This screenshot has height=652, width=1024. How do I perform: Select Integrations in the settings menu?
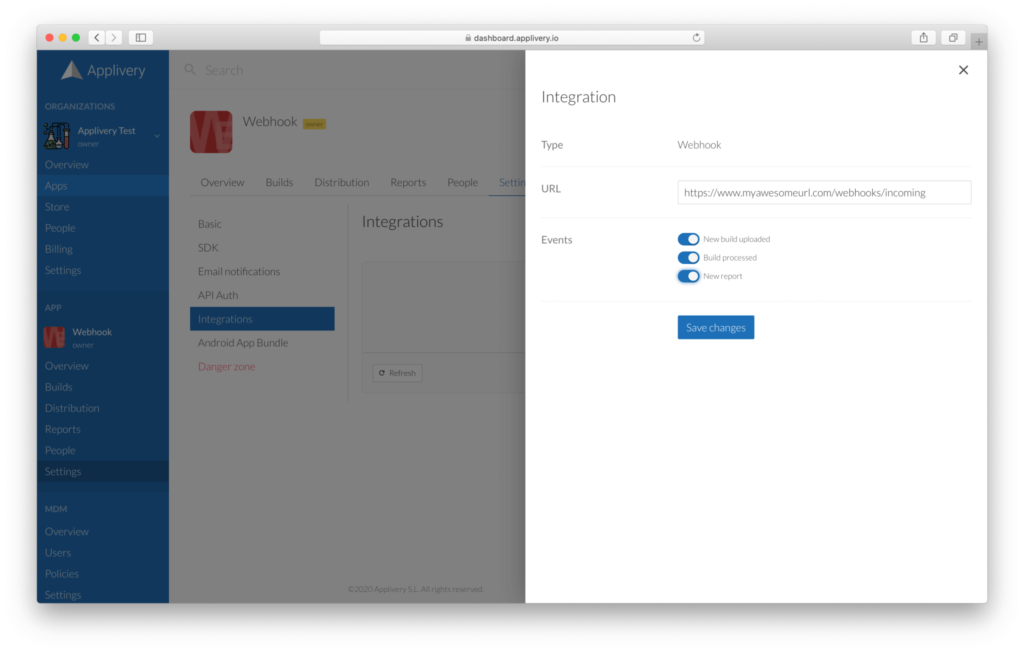(262, 319)
